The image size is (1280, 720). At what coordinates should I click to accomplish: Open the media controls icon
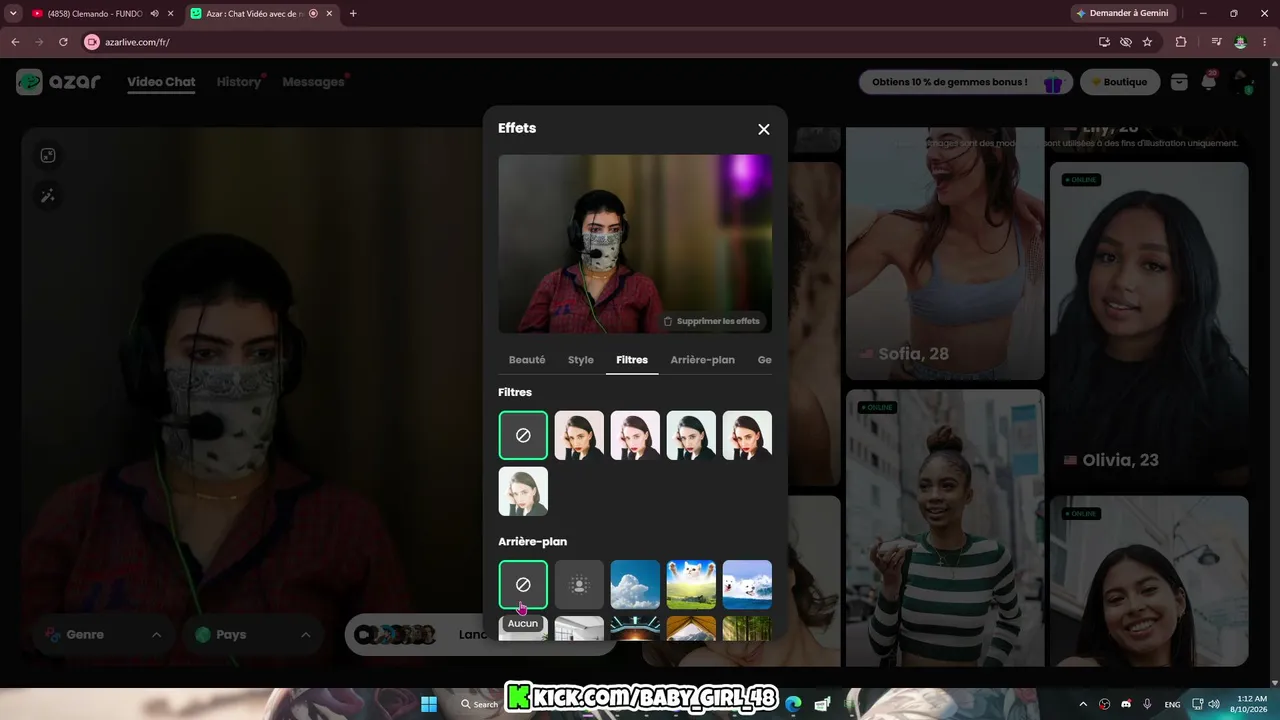pyautogui.click(x=1216, y=42)
